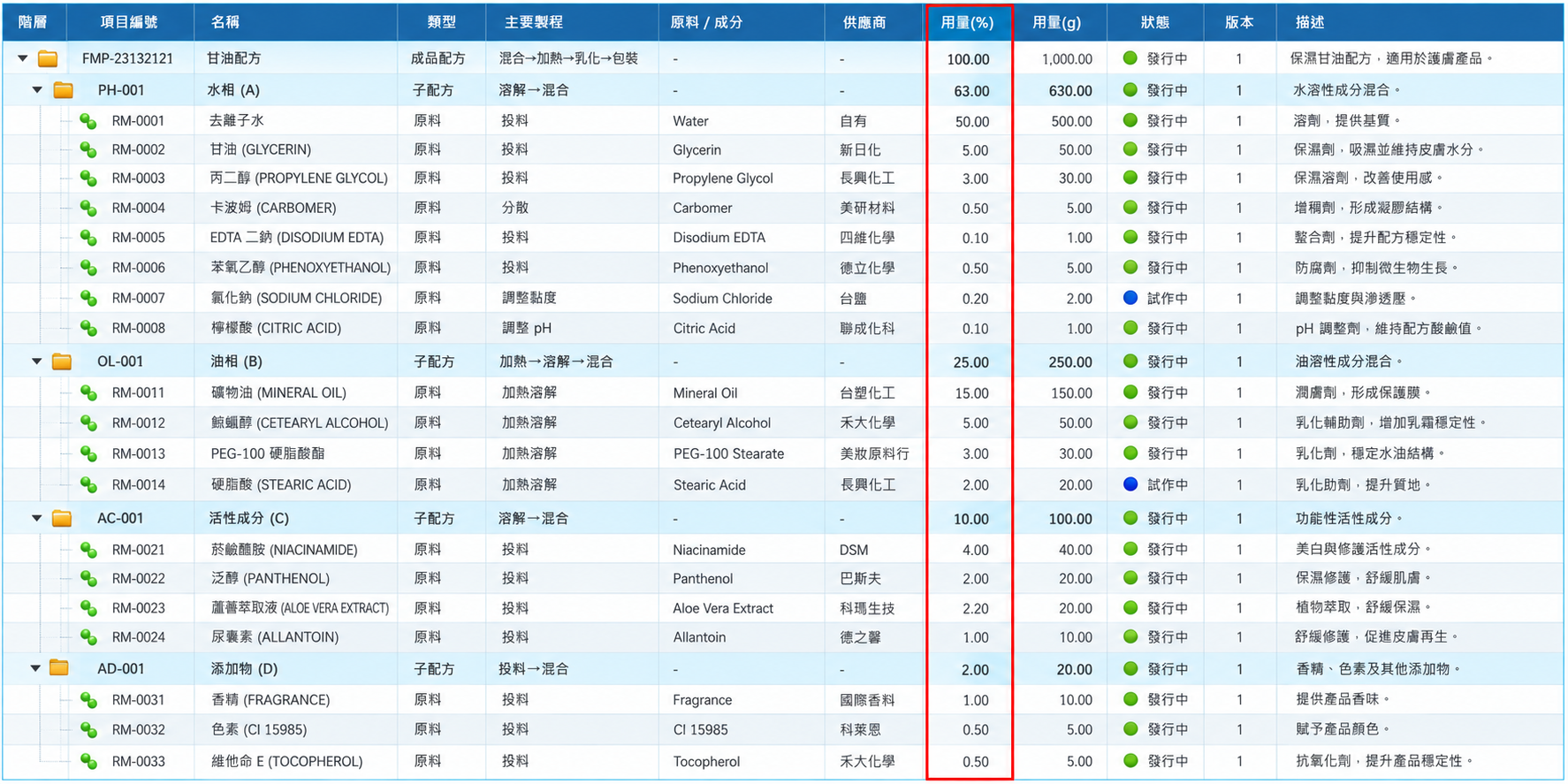The width and height of the screenshot is (1568, 784).
Task: Click the material icon of RM-0007
Action: (88, 299)
